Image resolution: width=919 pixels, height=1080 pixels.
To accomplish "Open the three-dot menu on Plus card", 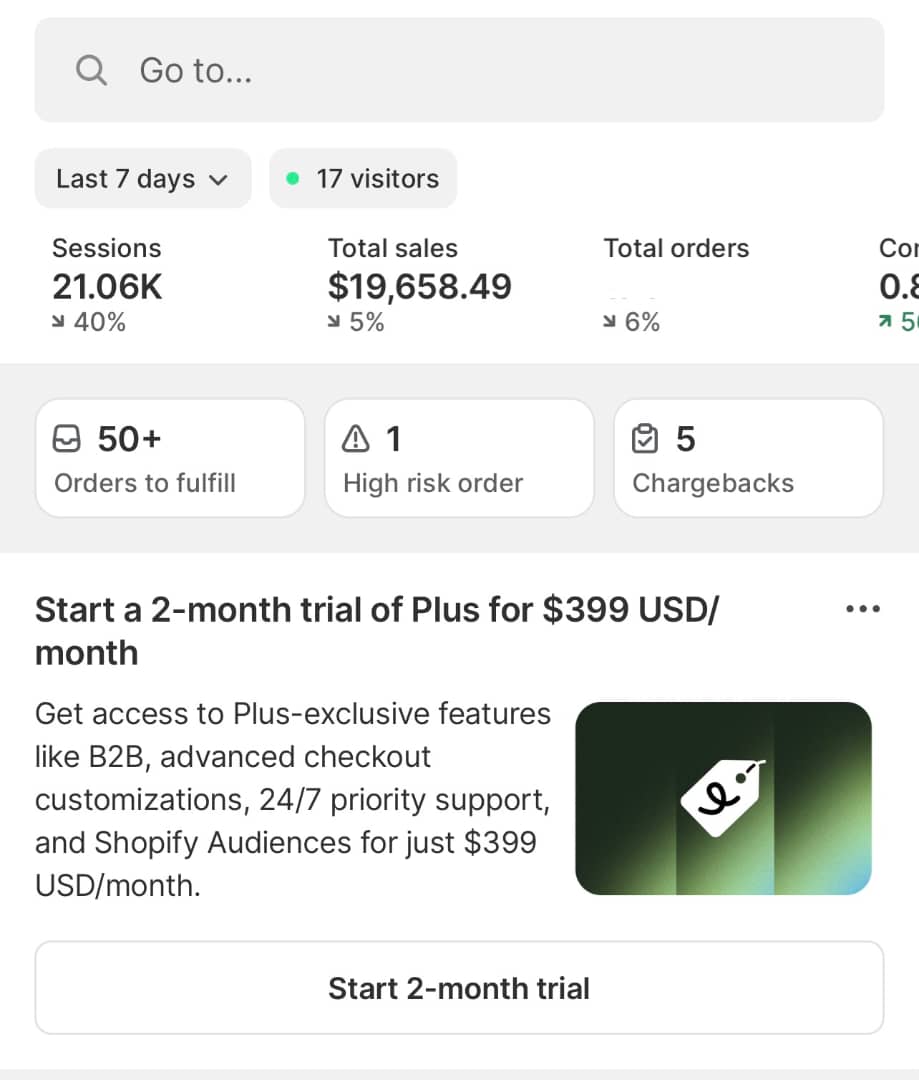I will (x=863, y=609).
